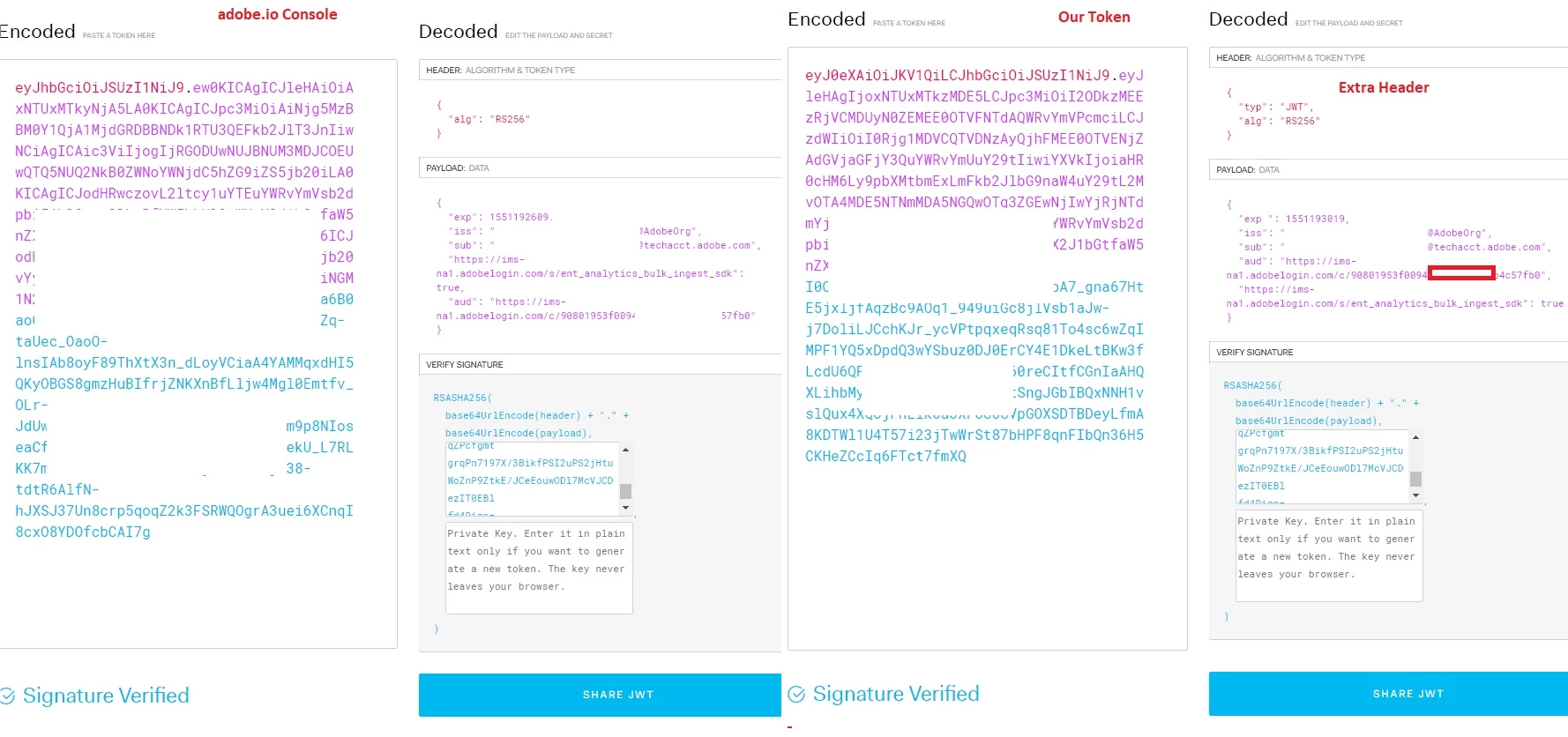Focus the Private Key text box in the Our Token panel
1568x737 pixels.
[1329, 555]
